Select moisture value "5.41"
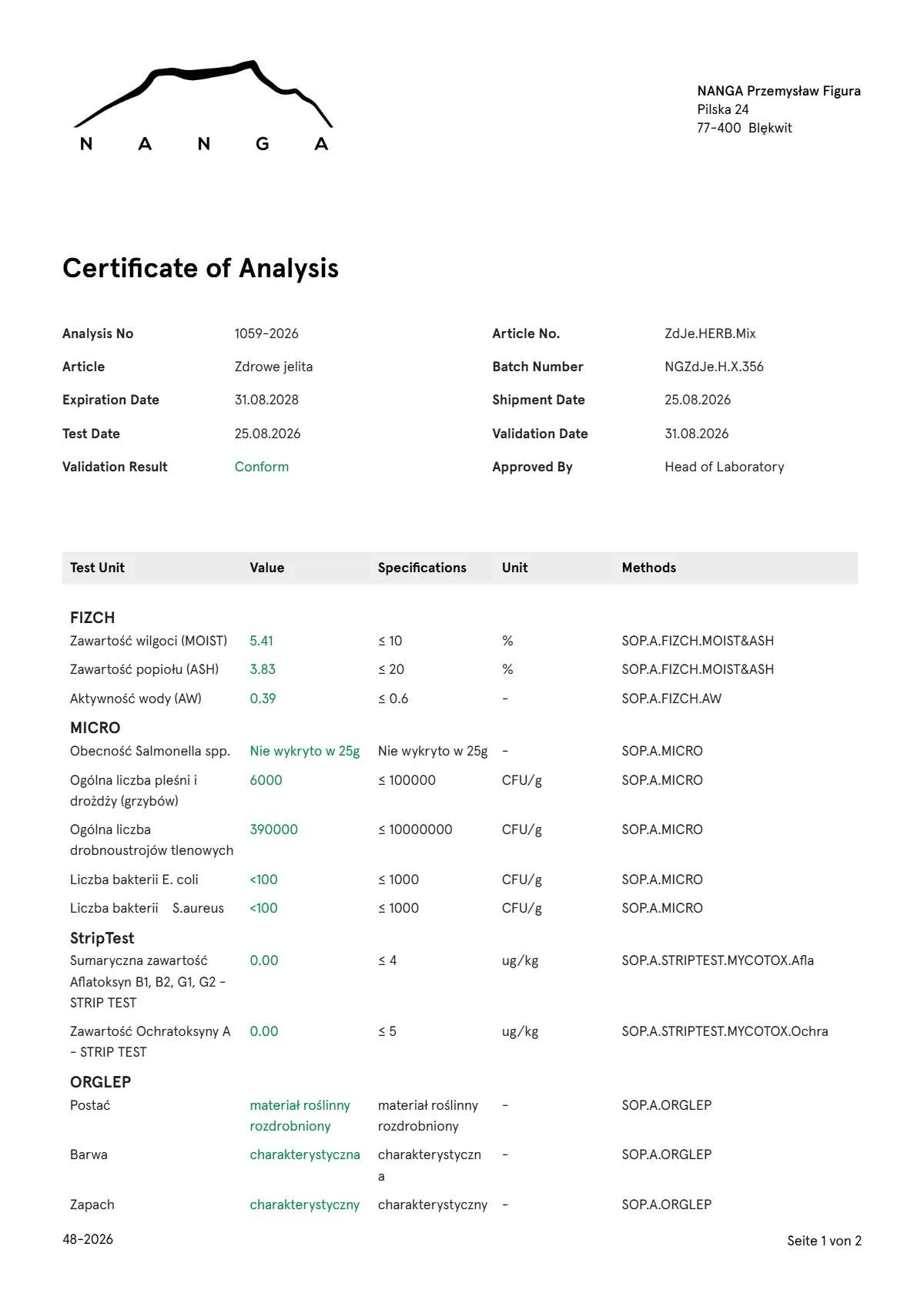 pos(261,641)
